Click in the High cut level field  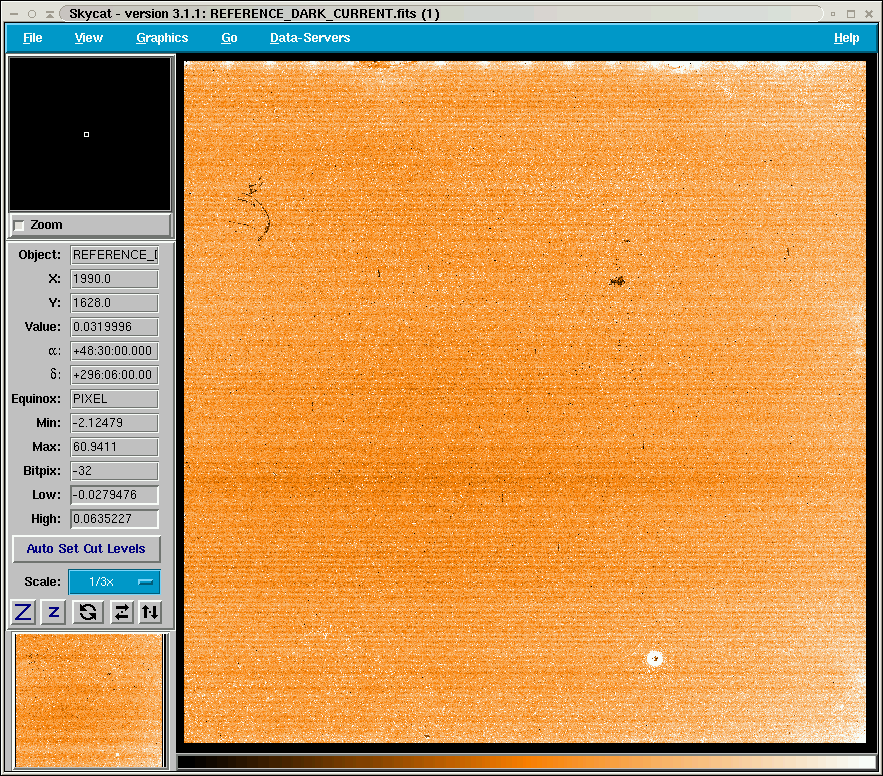(114, 519)
